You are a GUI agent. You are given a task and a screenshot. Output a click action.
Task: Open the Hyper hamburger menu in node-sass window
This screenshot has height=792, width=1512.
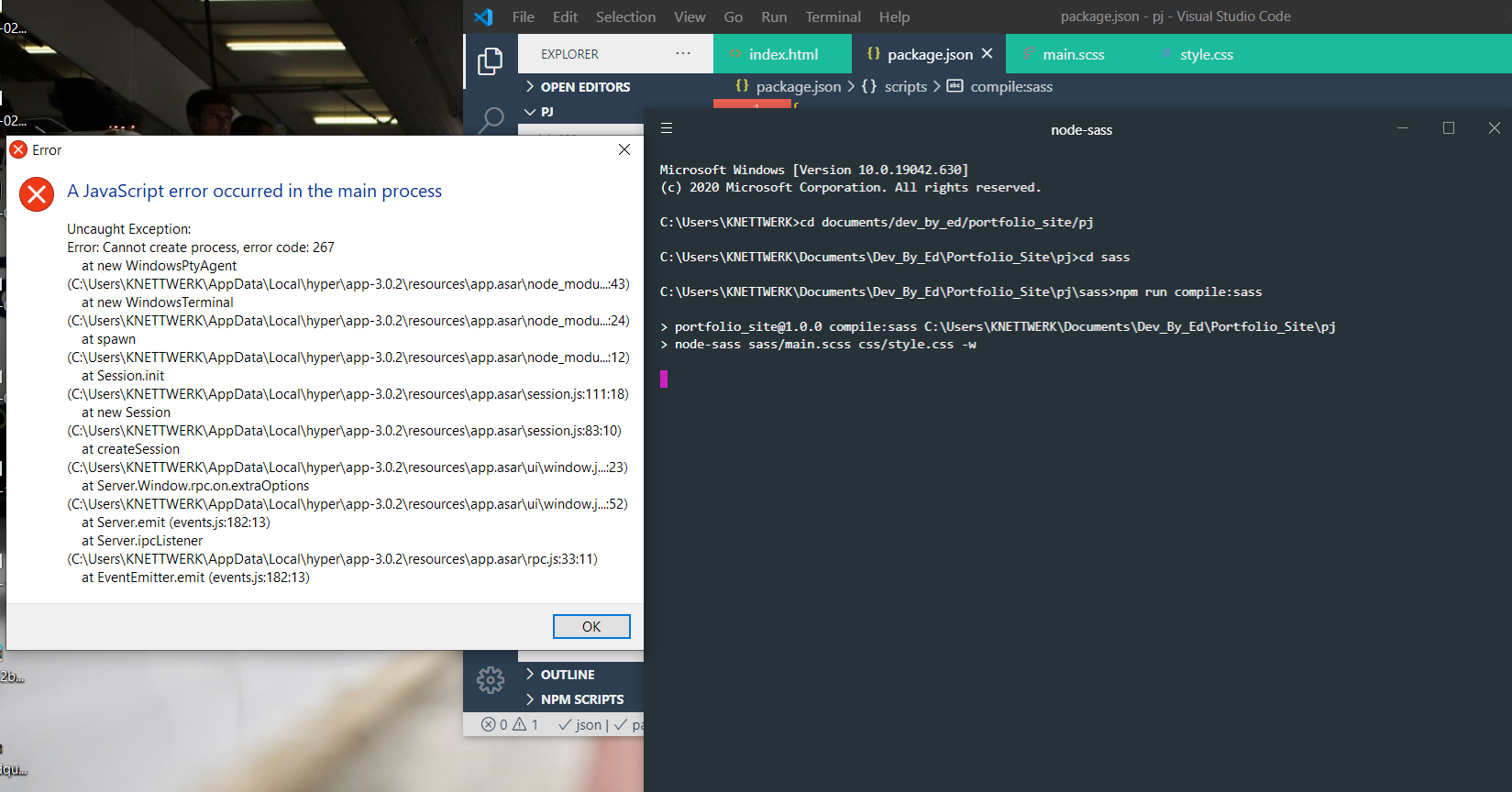[x=667, y=128]
